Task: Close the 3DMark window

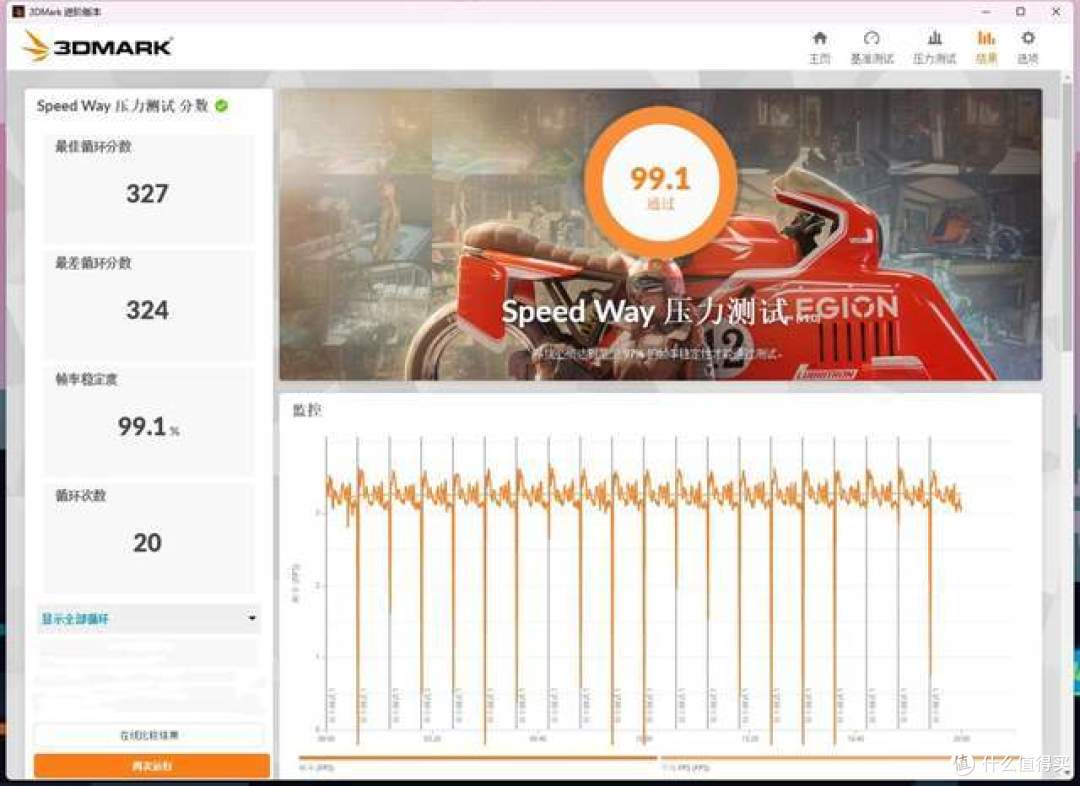Action: pos(1056,12)
